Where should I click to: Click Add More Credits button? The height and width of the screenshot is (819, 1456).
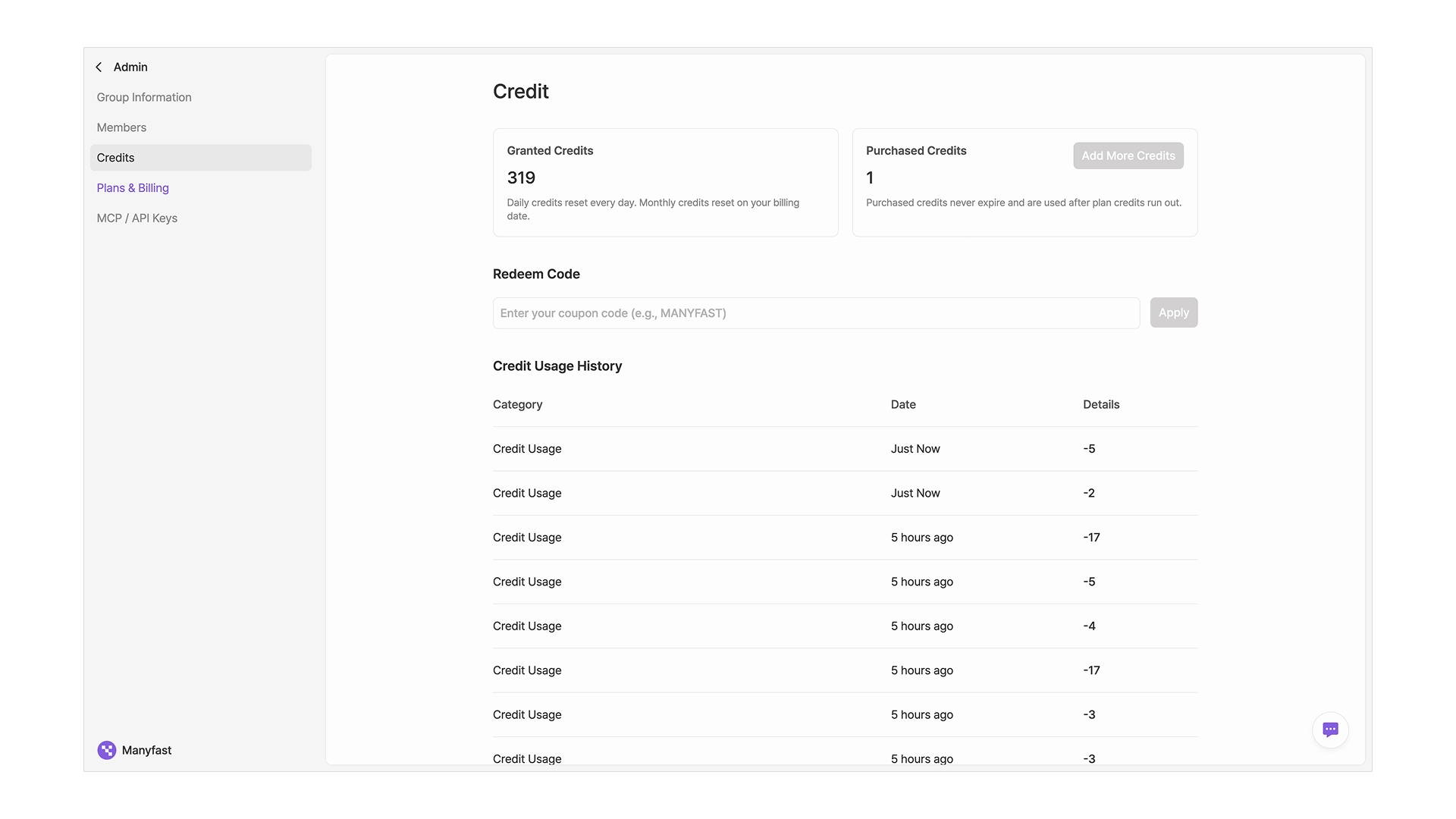[x=1128, y=155]
